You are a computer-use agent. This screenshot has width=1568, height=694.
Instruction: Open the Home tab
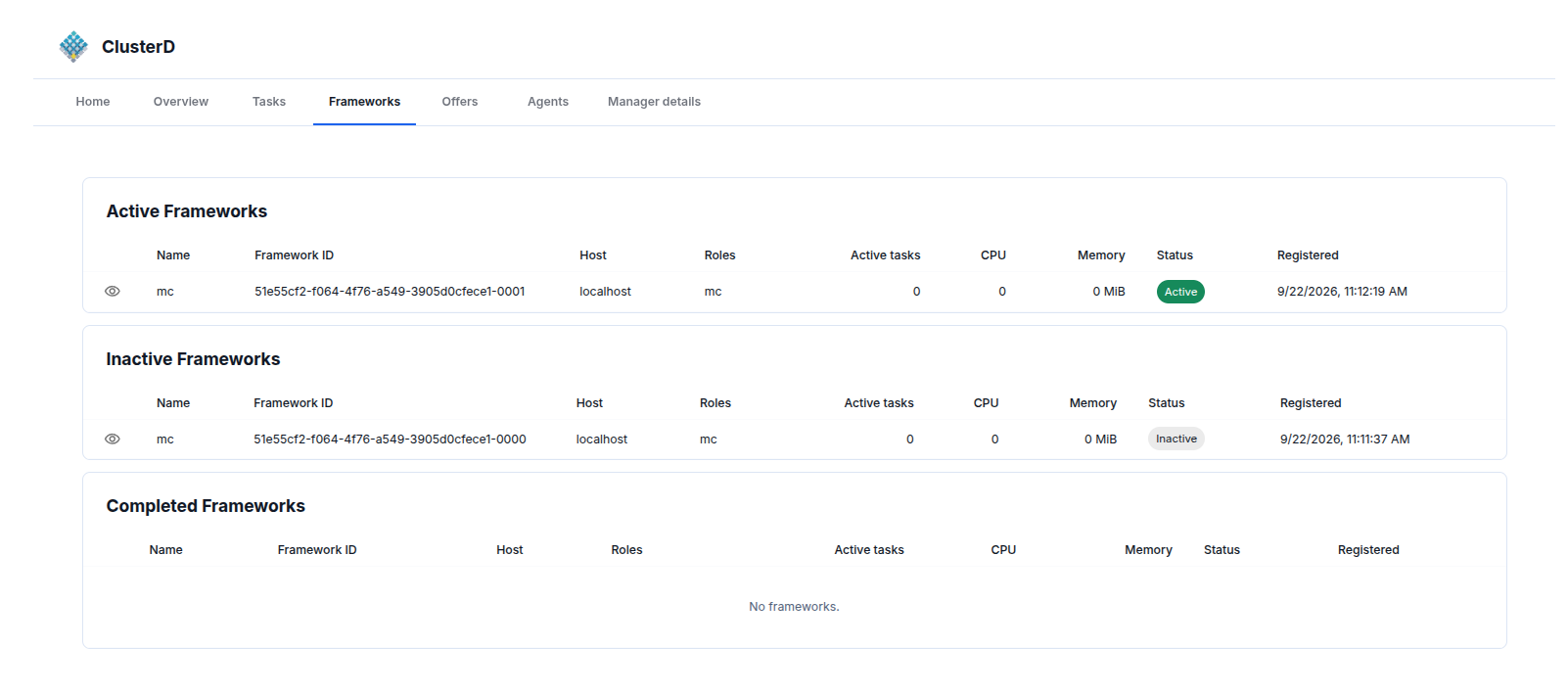(93, 102)
